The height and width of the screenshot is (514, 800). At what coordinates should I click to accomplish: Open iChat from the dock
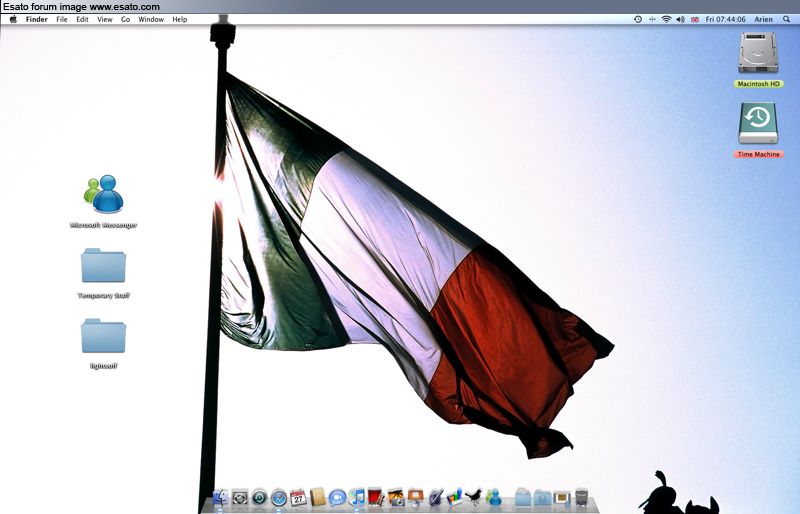[337, 497]
